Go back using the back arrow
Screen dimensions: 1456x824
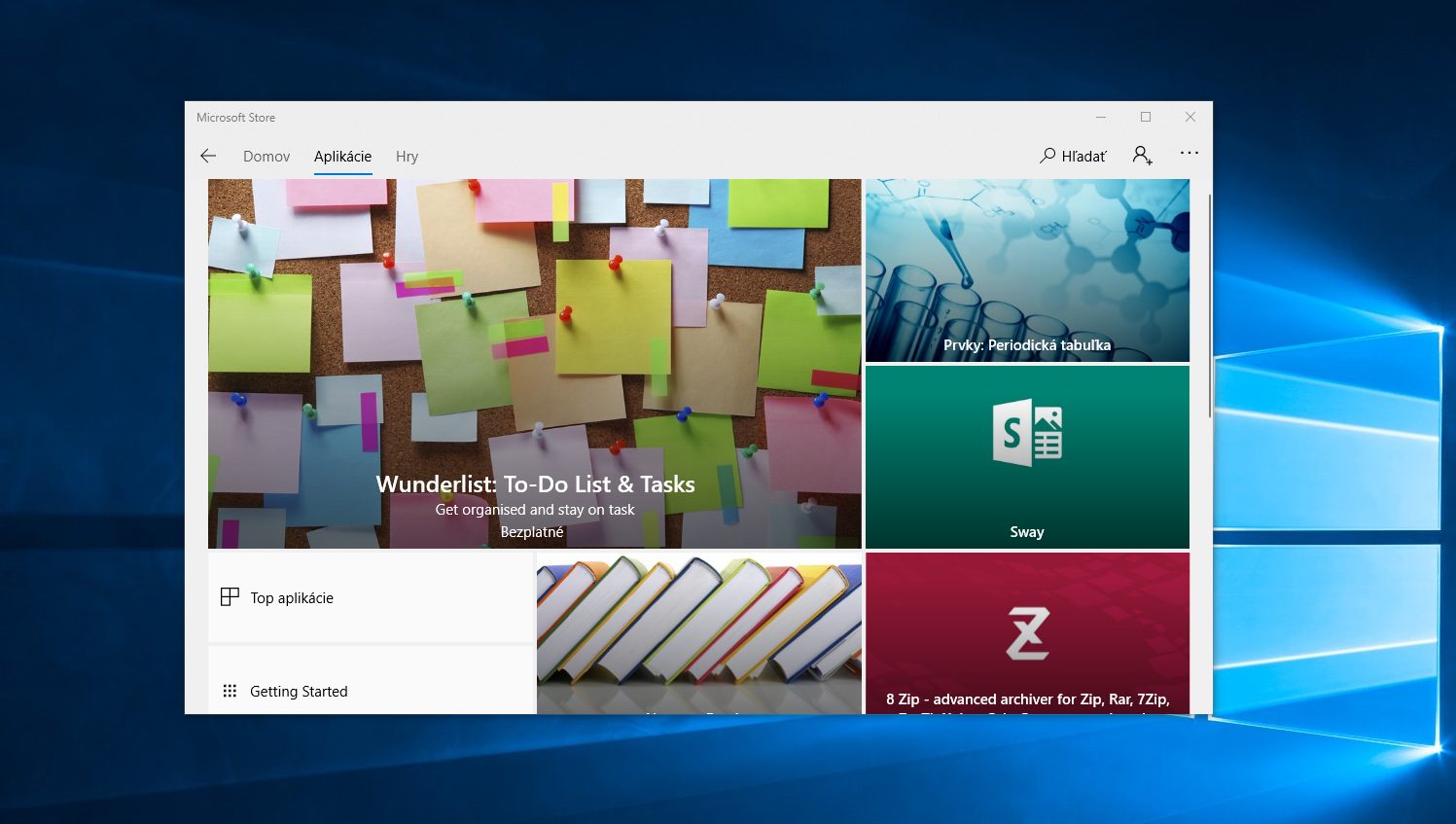coord(208,156)
